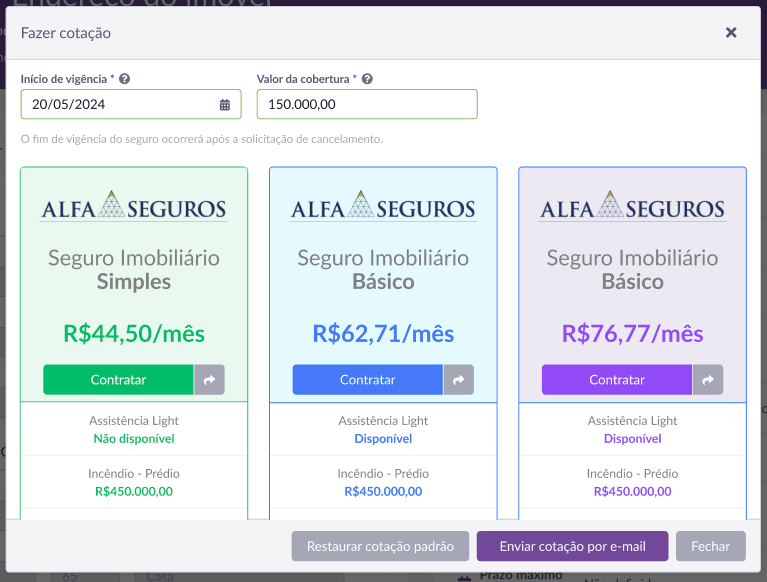Click Restaurar cotação padrão button
The width and height of the screenshot is (767, 582).
click(x=380, y=546)
